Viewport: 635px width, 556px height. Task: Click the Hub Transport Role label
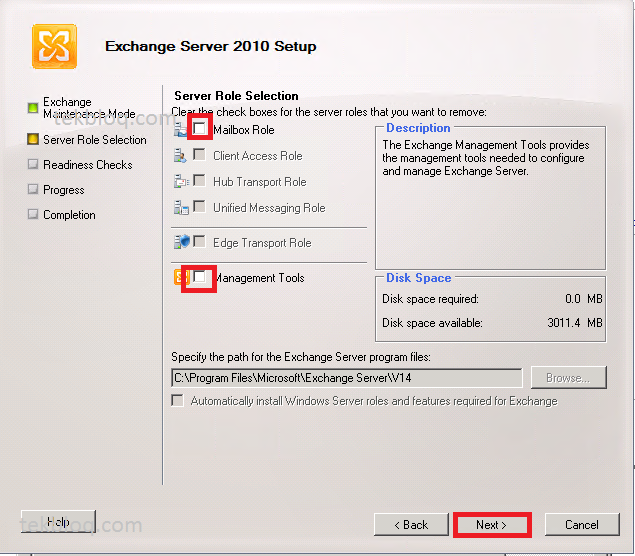click(260, 182)
